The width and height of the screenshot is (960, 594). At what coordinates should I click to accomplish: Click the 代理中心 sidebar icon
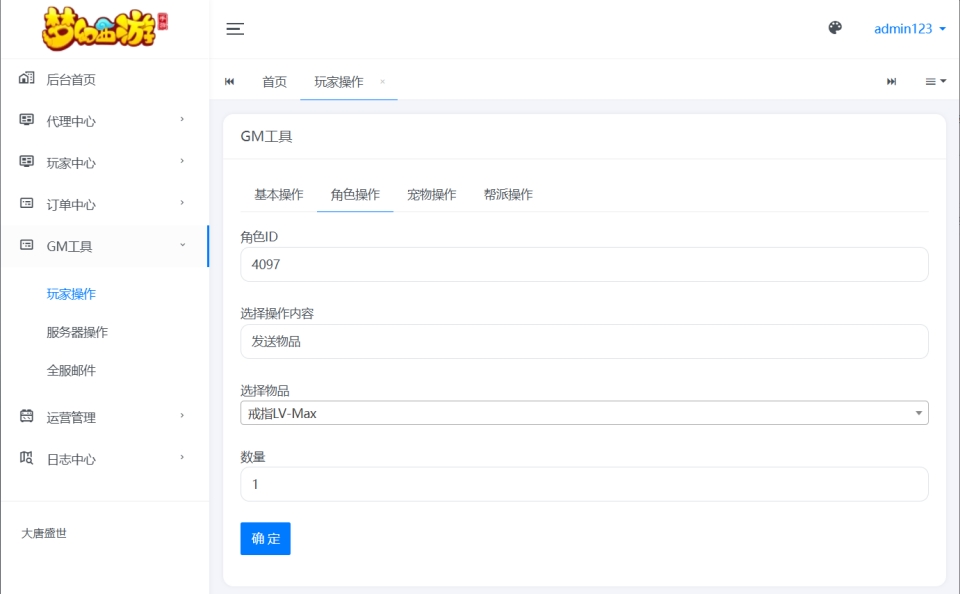pos(26,119)
